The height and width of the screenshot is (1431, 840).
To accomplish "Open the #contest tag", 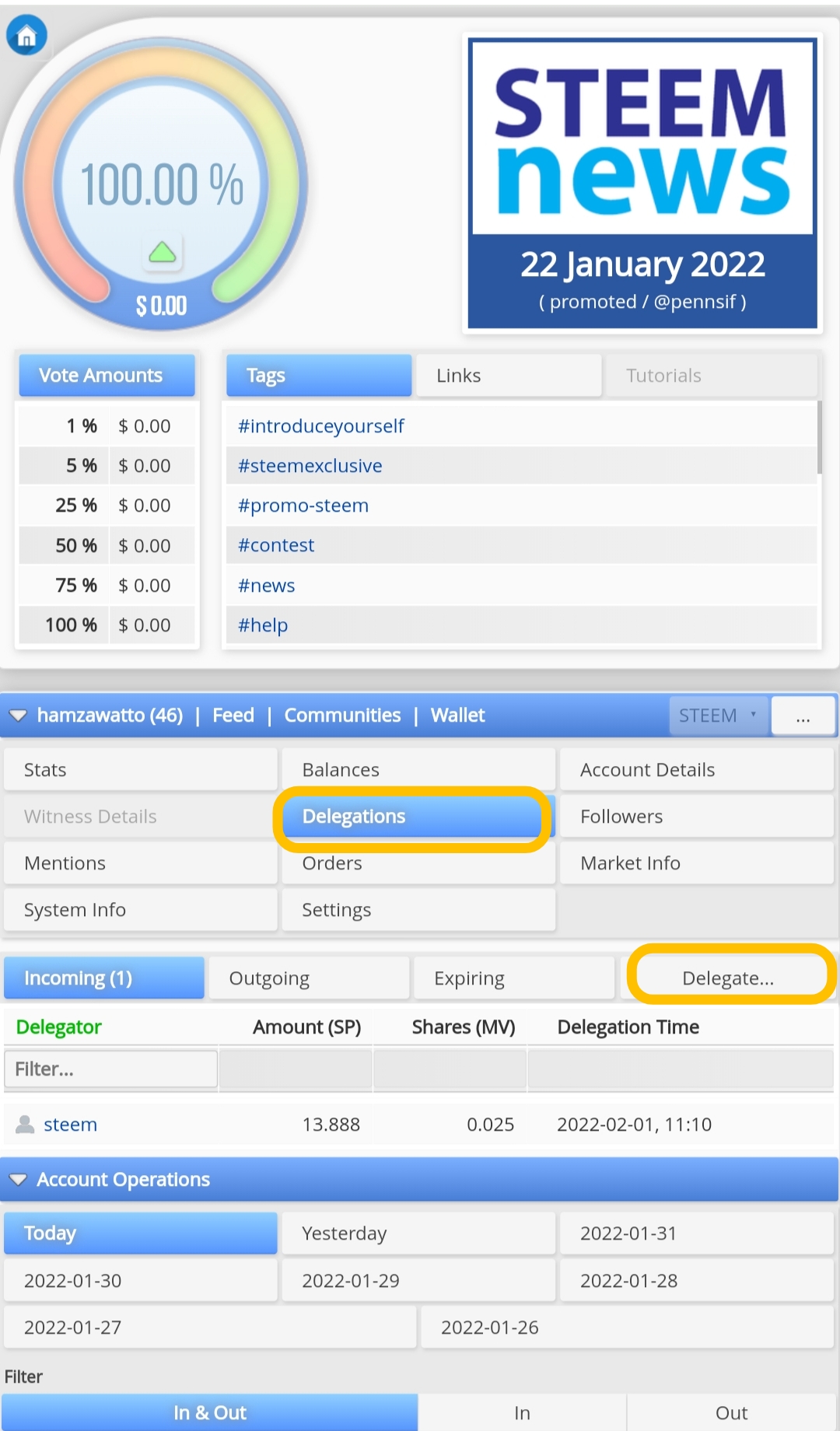I will tap(276, 545).
